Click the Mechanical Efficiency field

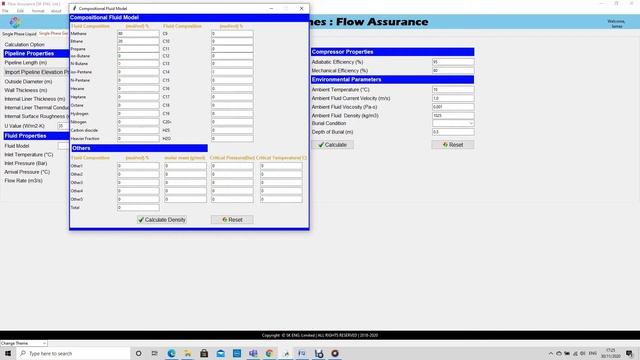pyautogui.click(x=453, y=71)
